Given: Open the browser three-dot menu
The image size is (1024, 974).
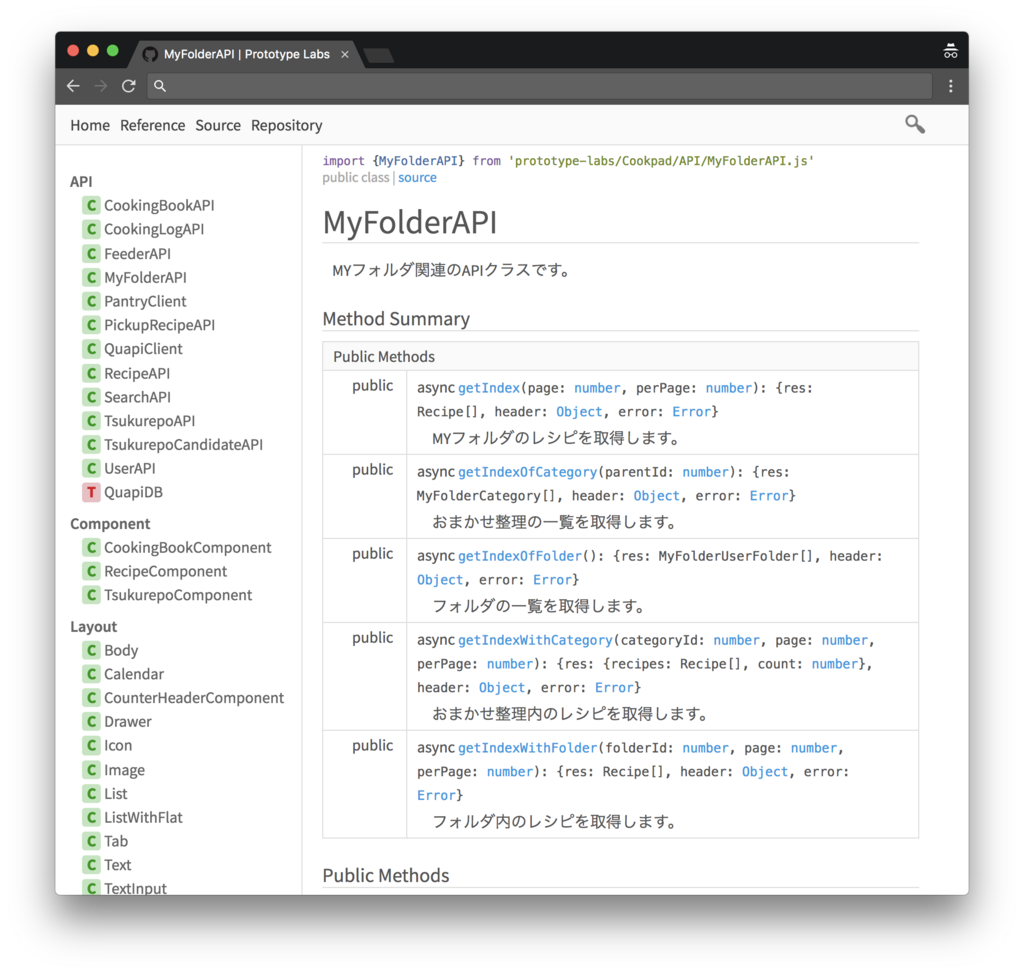Looking at the screenshot, I should (x=951, y=86).
